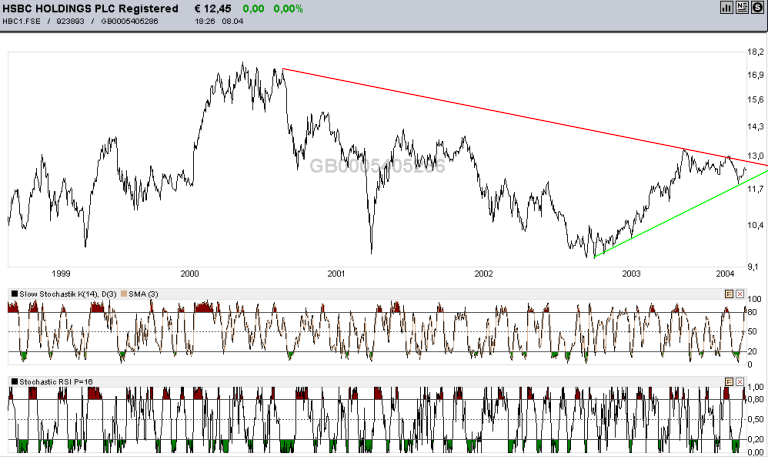Click the GB0005405286 ISIN code in the header
The height and width of the screenshot is (460, 768).
[129, 22]
